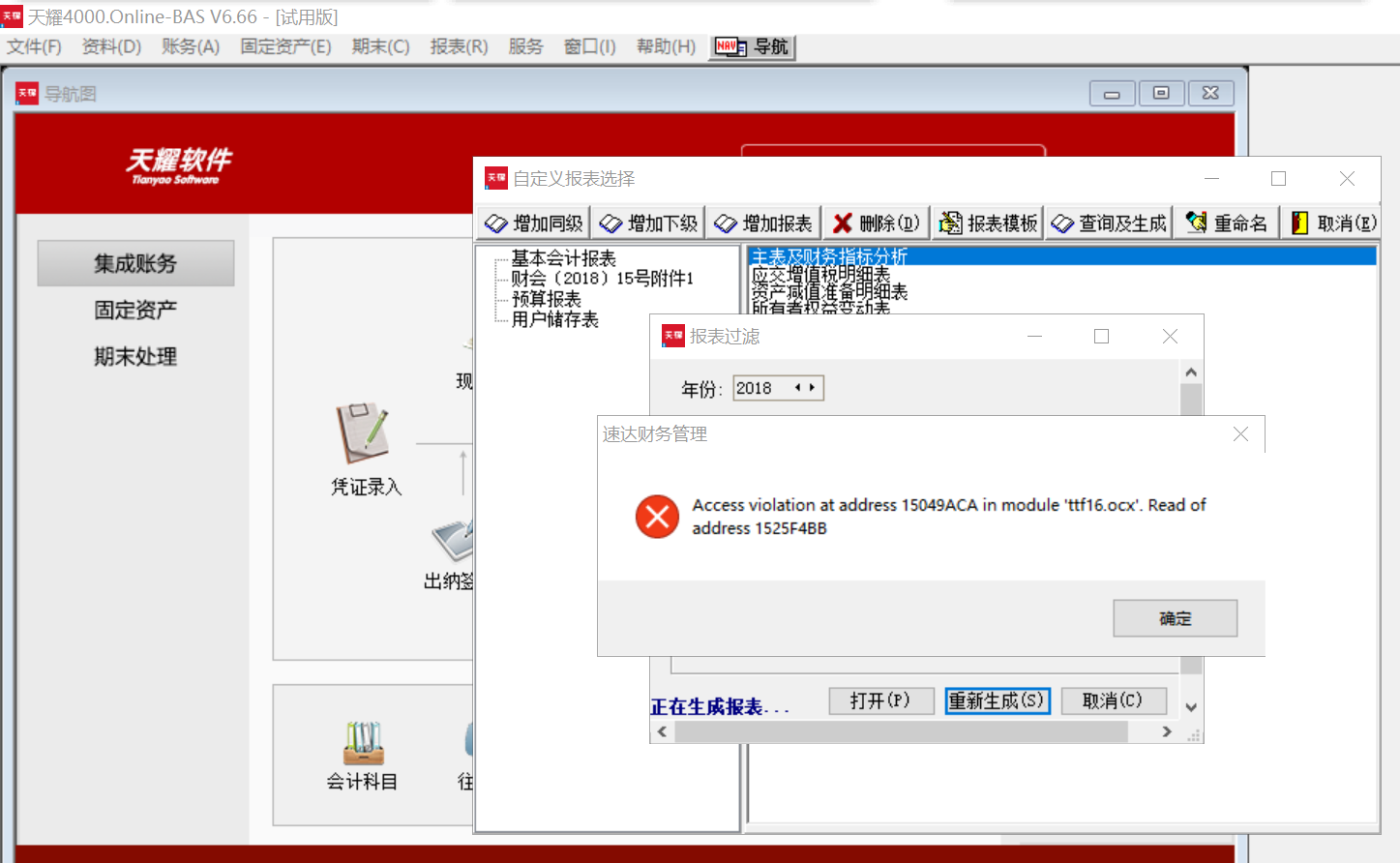The height and width of the screenshot is (863, 1400).
Task: Select 资产减值准备明细表 in the report list
Action: 829,292
